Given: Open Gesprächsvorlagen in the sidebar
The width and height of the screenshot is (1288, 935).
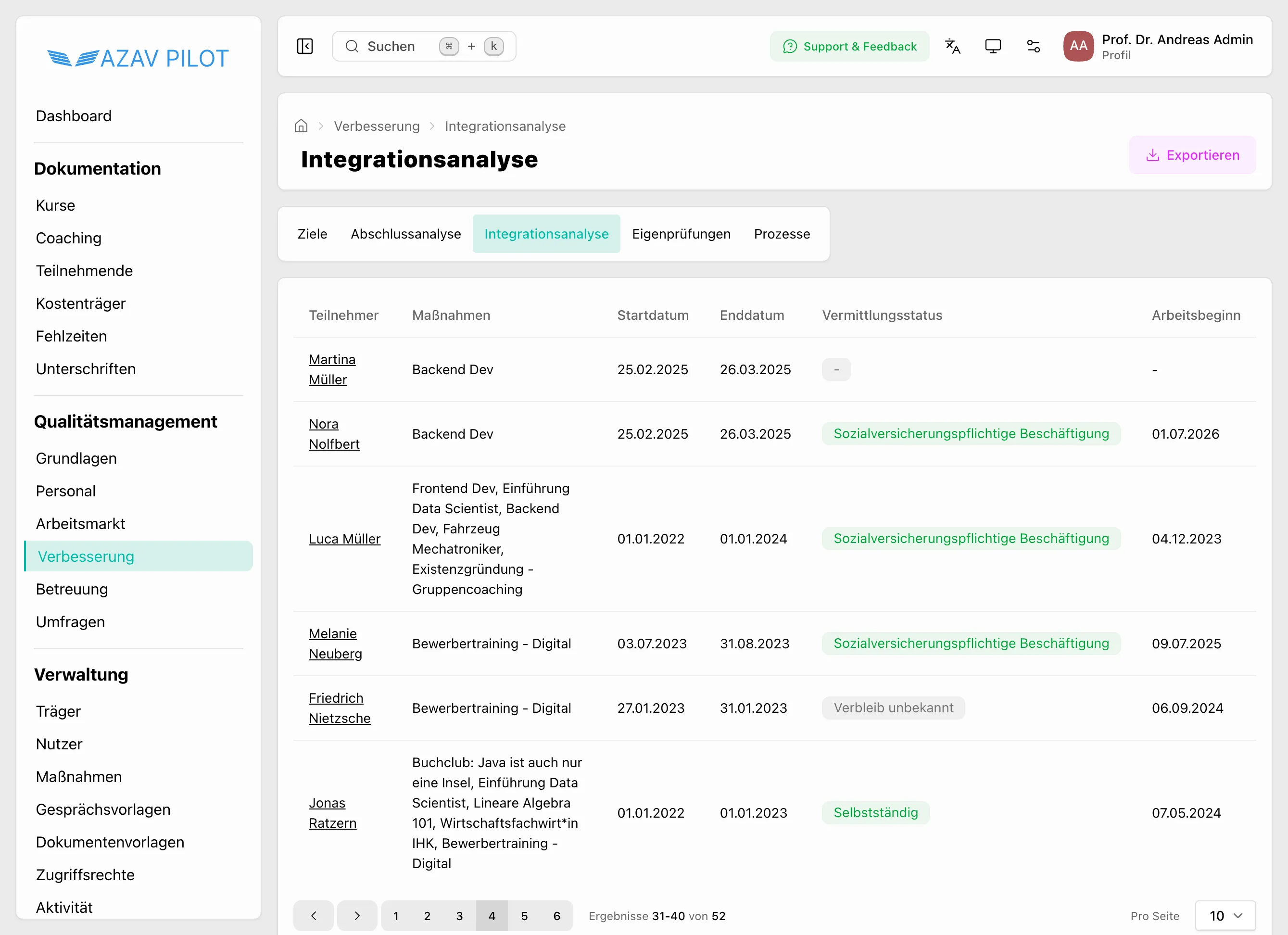Looking at the screenshot, I should (x=103, y=809).
